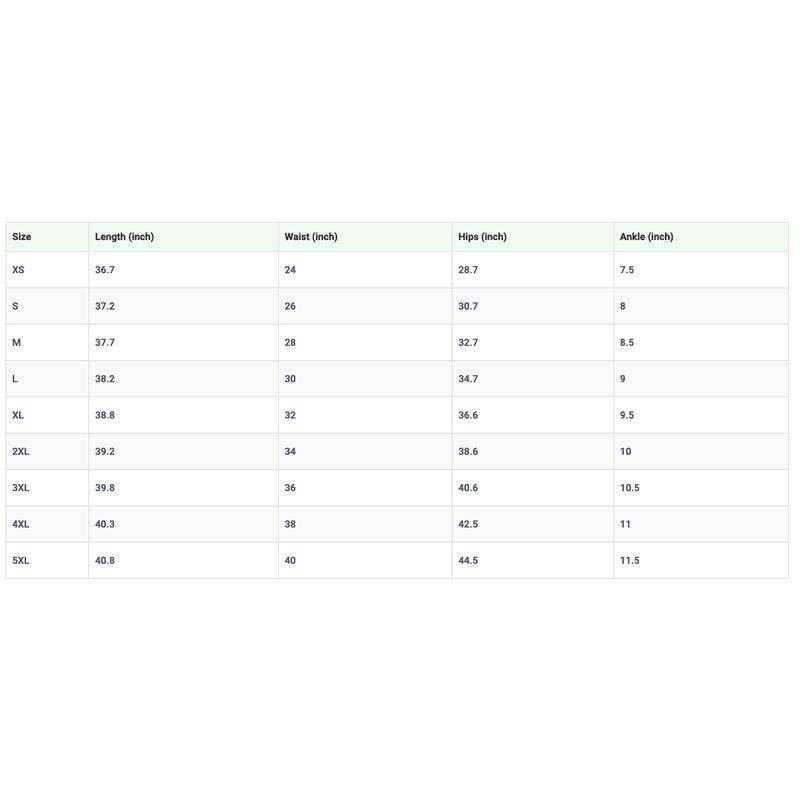This screenshot has width=800, height=800.
Task: Select the 3XL size row label
Action: pos(20,488)
